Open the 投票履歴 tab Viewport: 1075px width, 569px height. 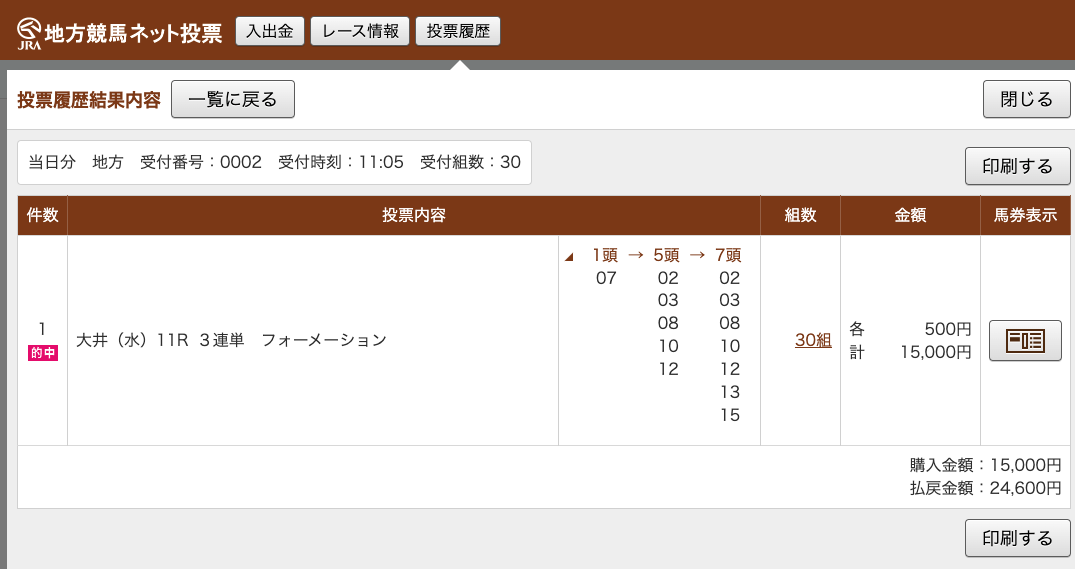[x=458, y=32]
